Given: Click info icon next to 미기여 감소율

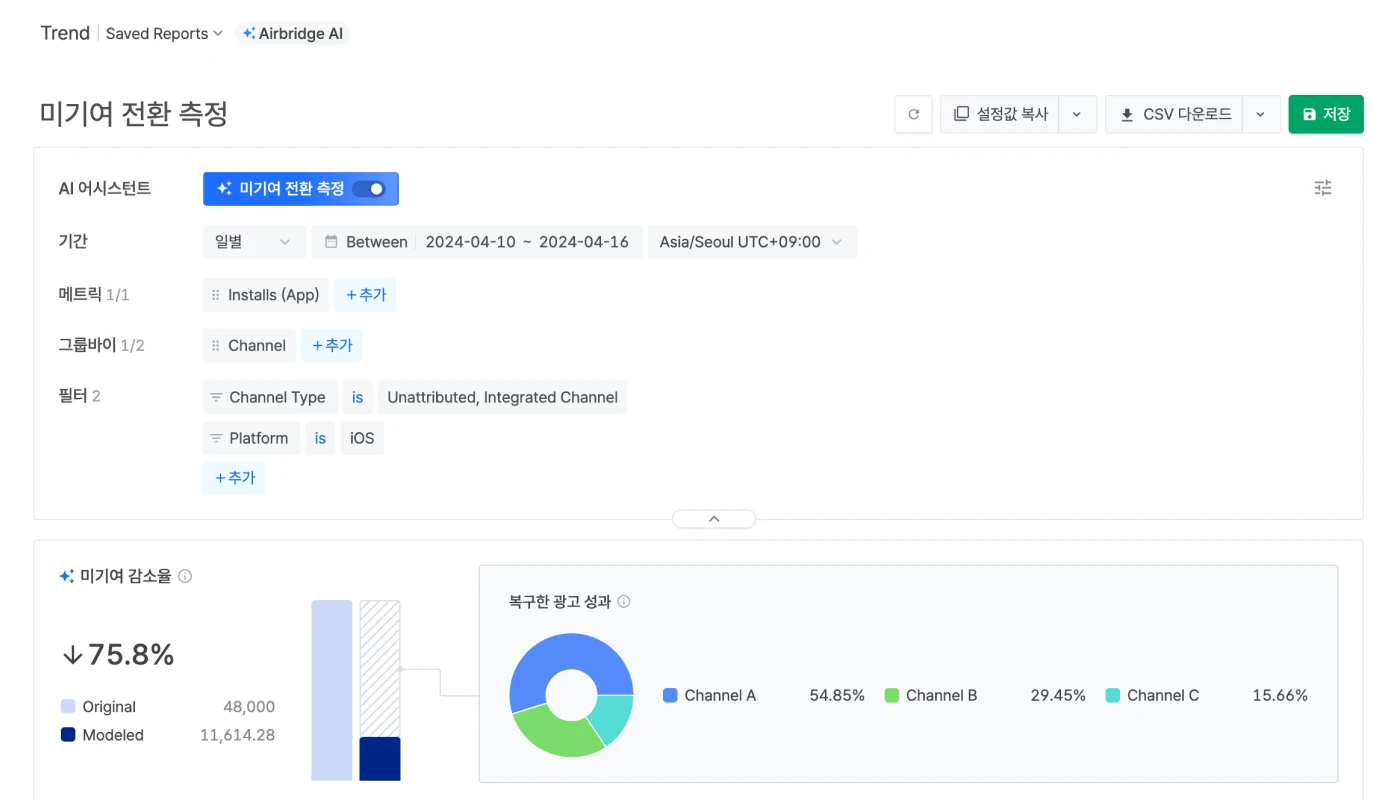Looking at the screenshot, I should [x=185, y=576].
